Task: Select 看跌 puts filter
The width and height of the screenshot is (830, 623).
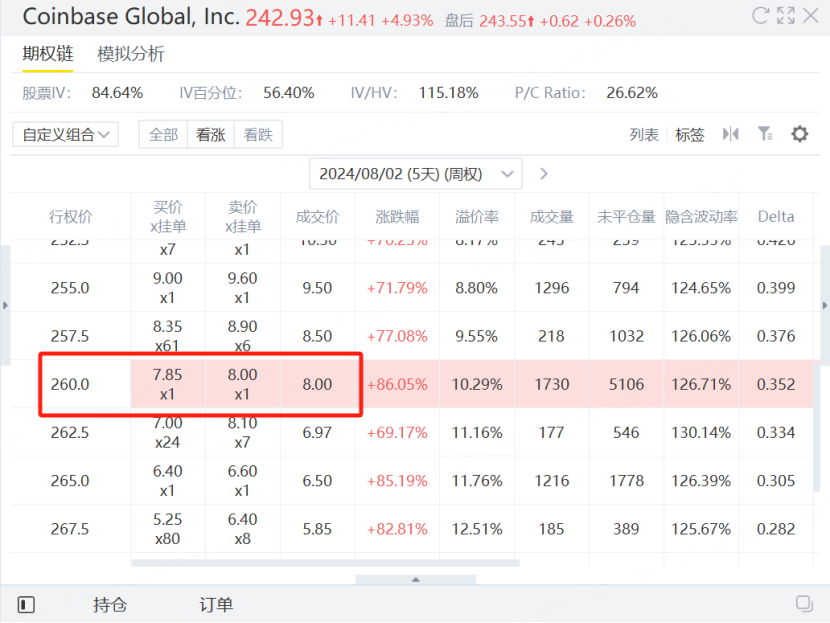Action: tap(258, 134)
